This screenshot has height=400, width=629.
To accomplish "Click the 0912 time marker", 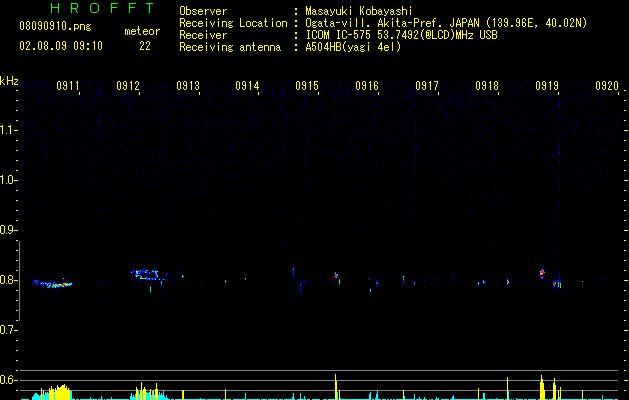I will (128, 86).
